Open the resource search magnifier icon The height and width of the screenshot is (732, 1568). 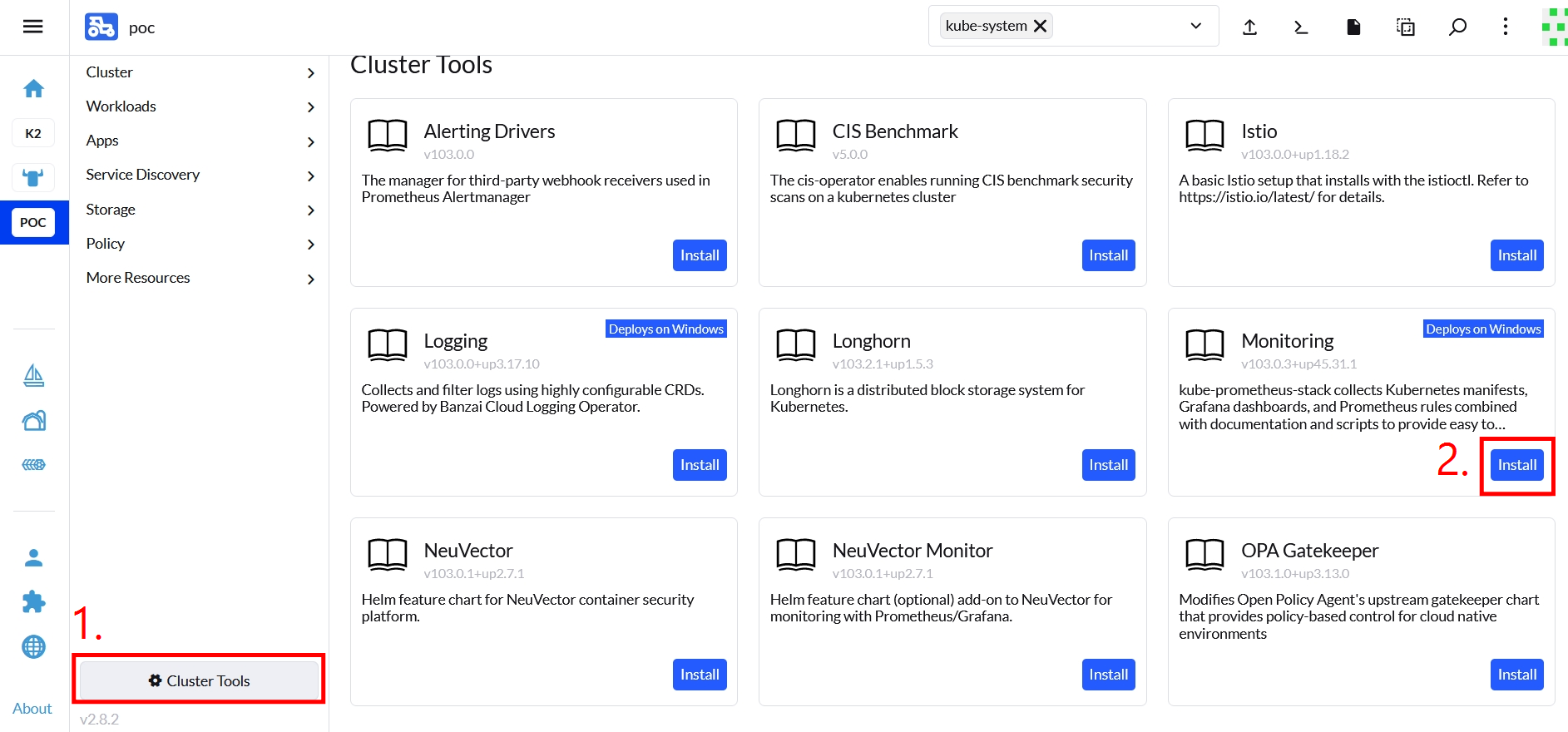coord(1457,27)
